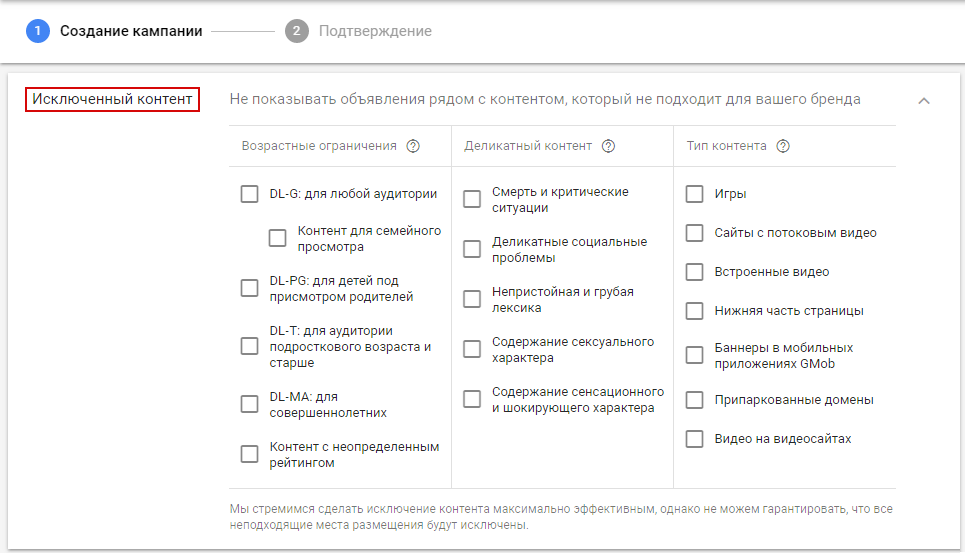965x553 pixels.
Task: Go to step 2 Подтверждение
Action: 296,31
